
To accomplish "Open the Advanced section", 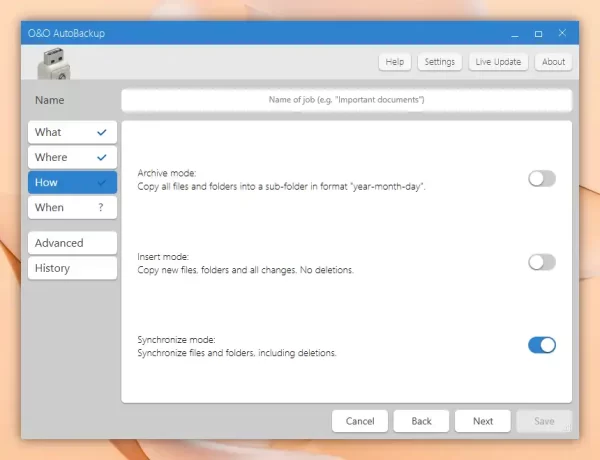I will [x=72, y=243].
